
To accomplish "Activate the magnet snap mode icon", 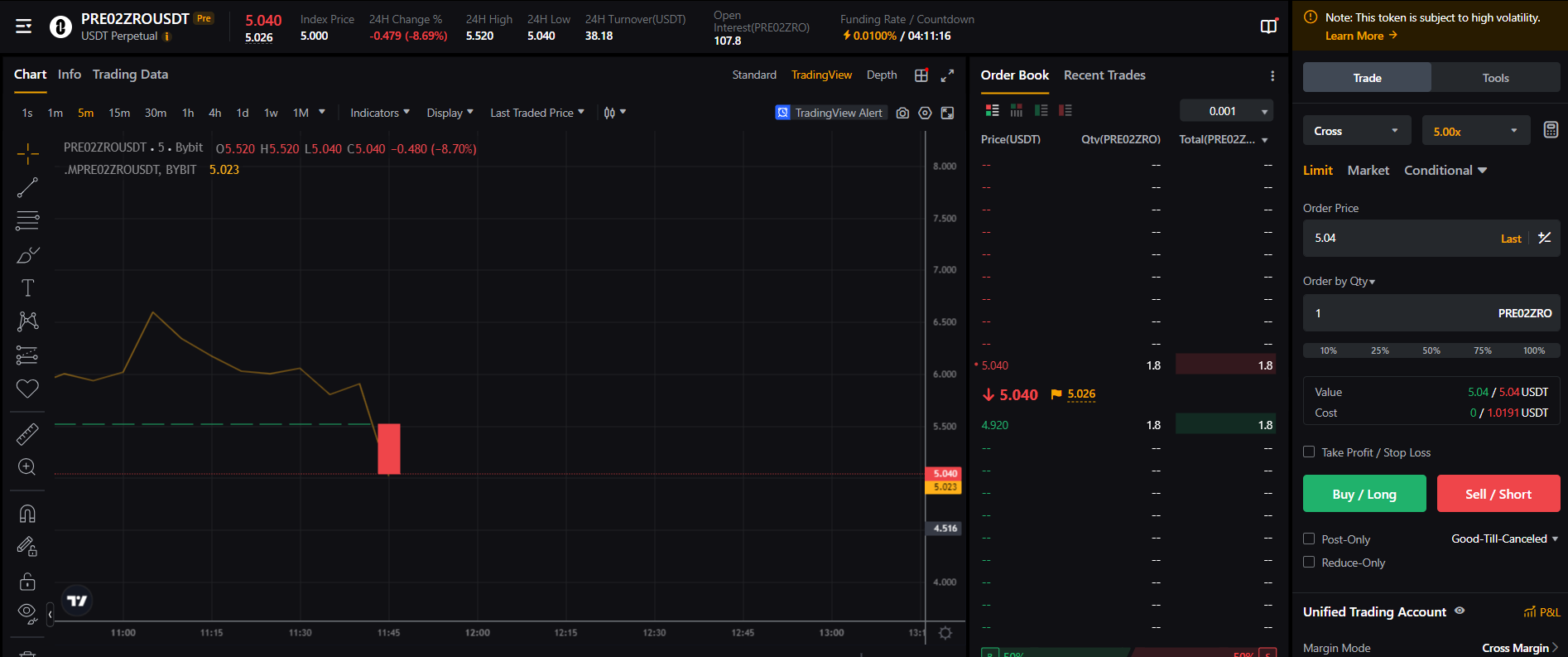I will tap(27, 514).
